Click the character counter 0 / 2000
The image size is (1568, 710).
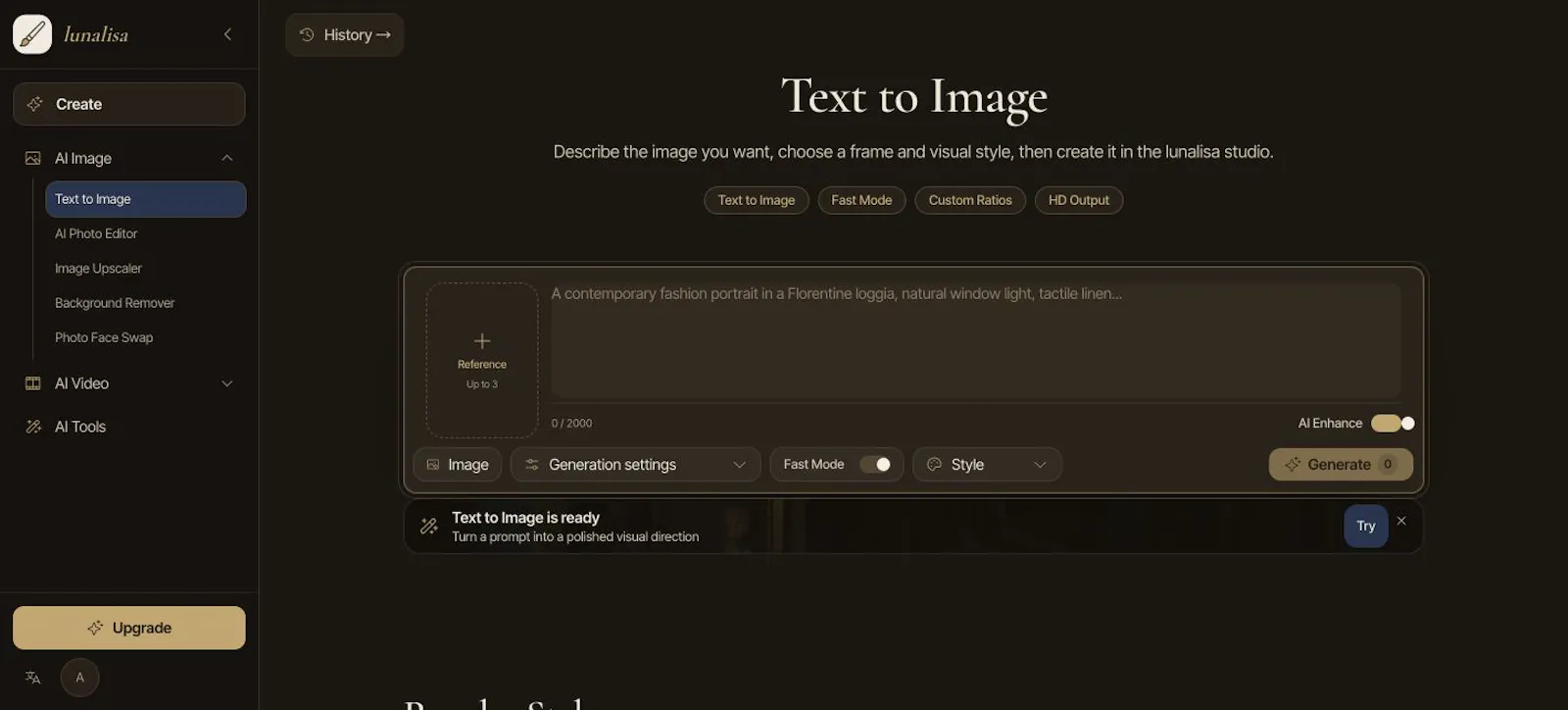point(571,424)
